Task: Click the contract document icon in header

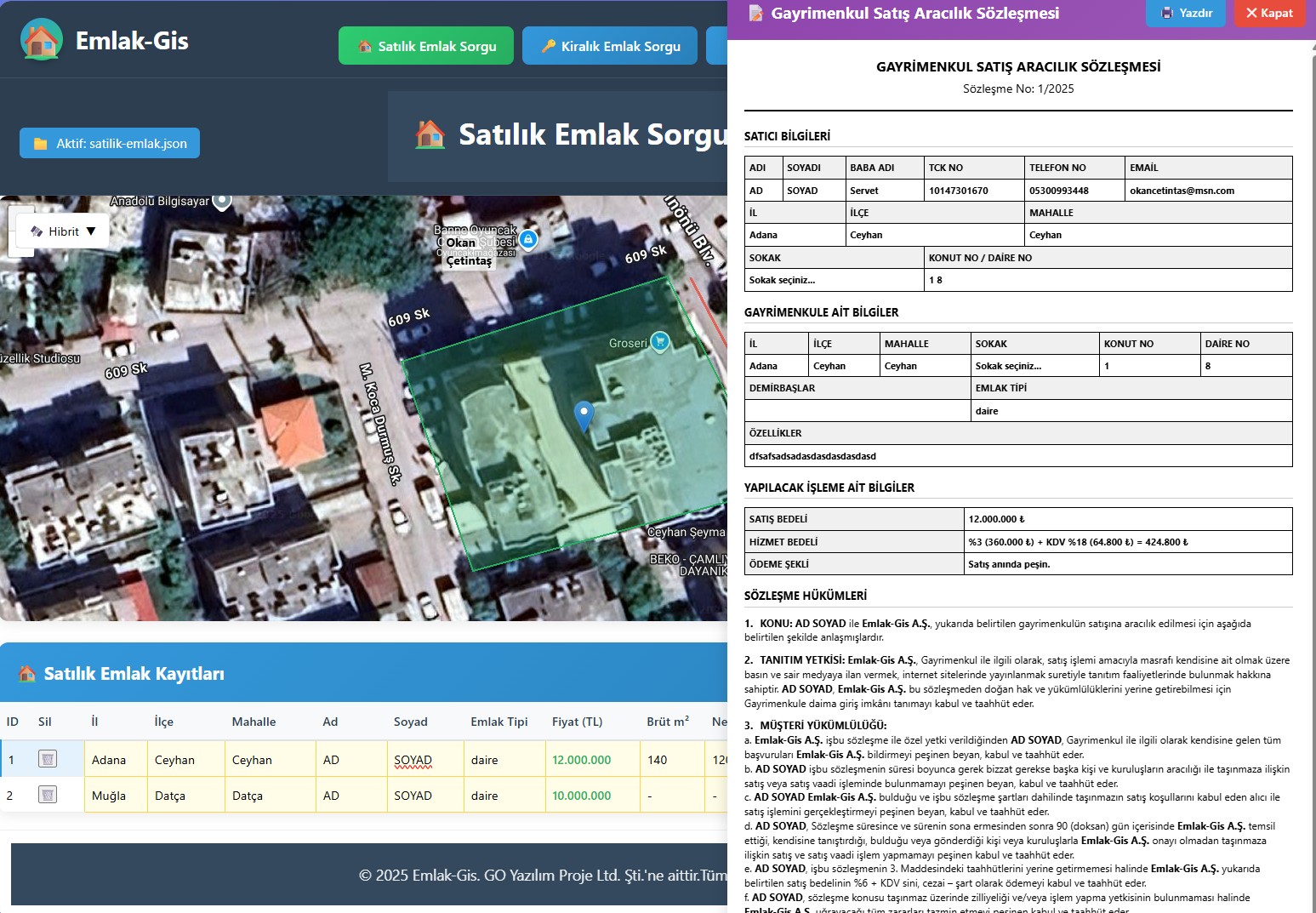Action: (x=755, y=13)
